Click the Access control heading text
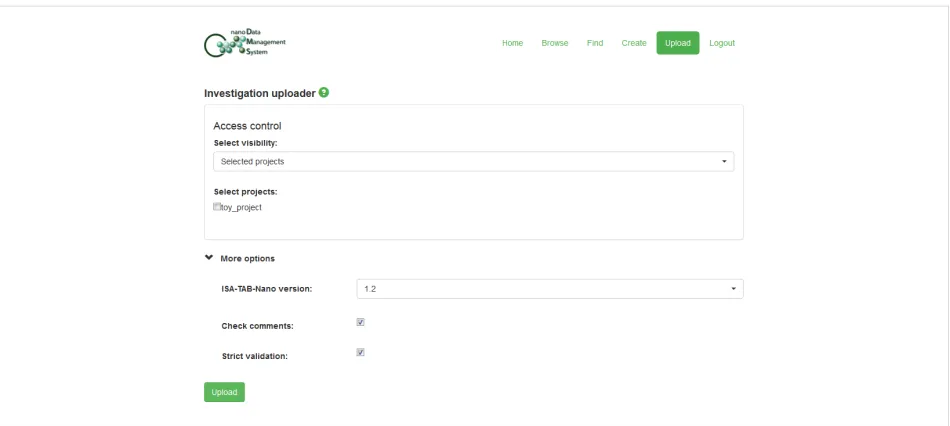This screenshot has width=950, height=426. point(247,126)
